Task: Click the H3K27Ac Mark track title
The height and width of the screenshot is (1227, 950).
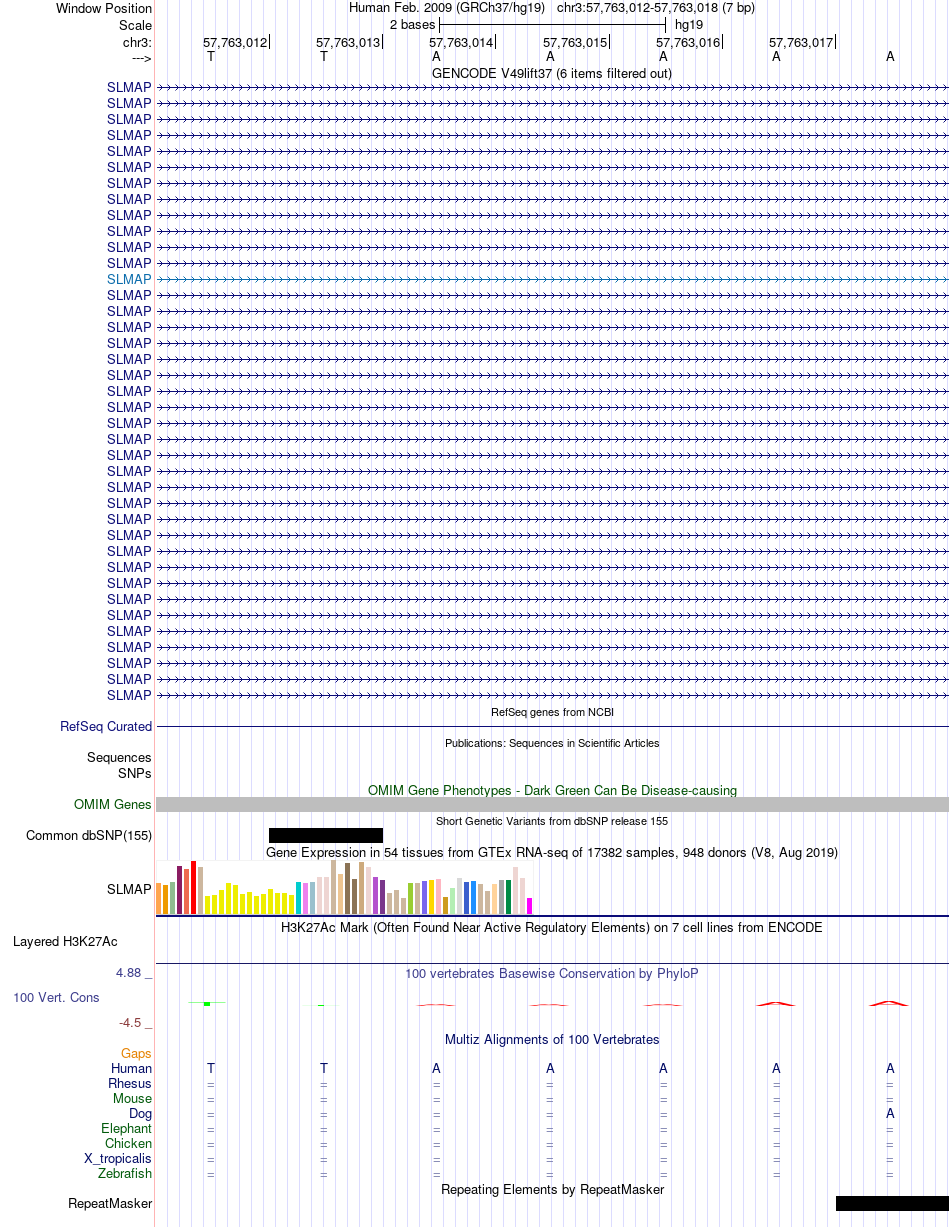Action: [552, 927]
